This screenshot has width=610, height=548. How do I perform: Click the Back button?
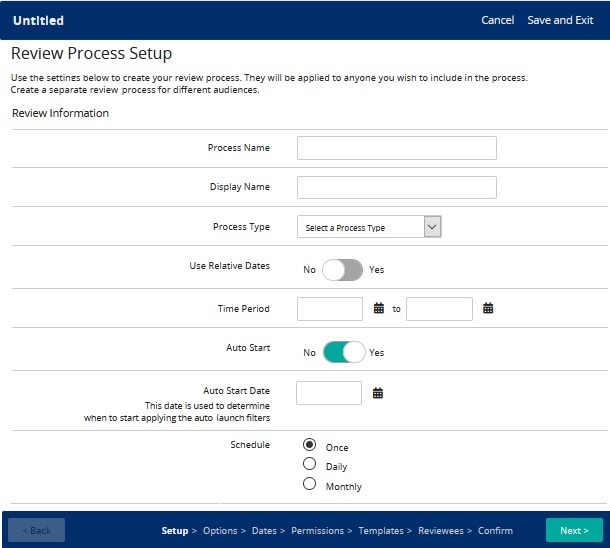click(x=37, y=530)
